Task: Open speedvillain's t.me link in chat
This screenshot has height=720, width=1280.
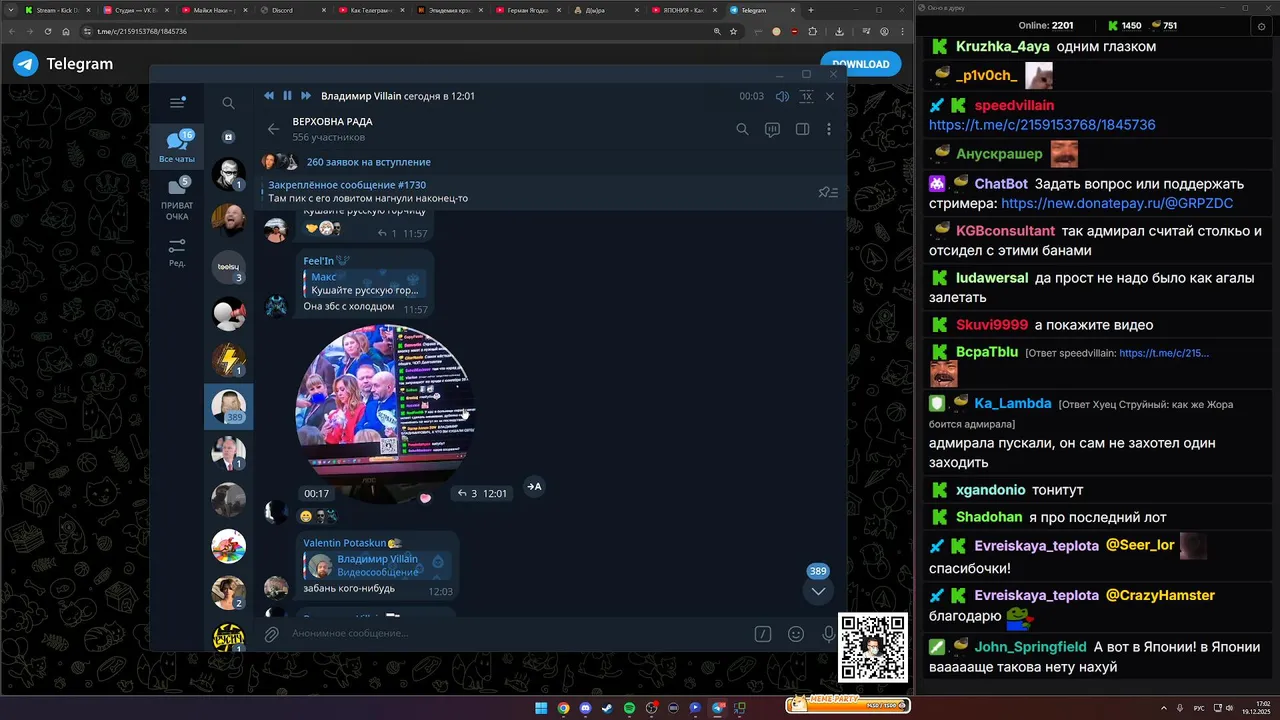Action: tap(1042, 125)
